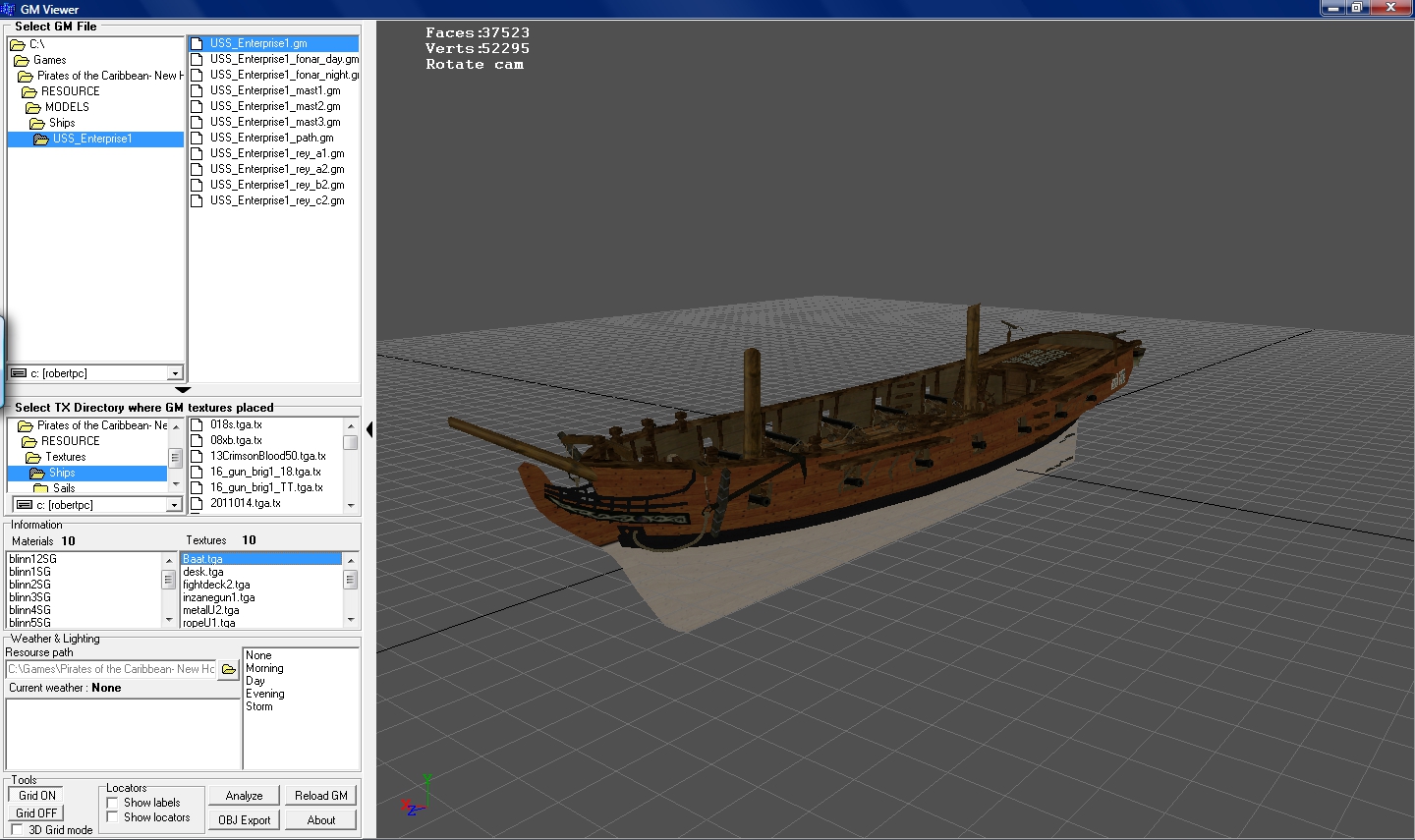1415x840 pixels.
Task: Turn the grid off with Grid OFF
Action: pos(37,813)
